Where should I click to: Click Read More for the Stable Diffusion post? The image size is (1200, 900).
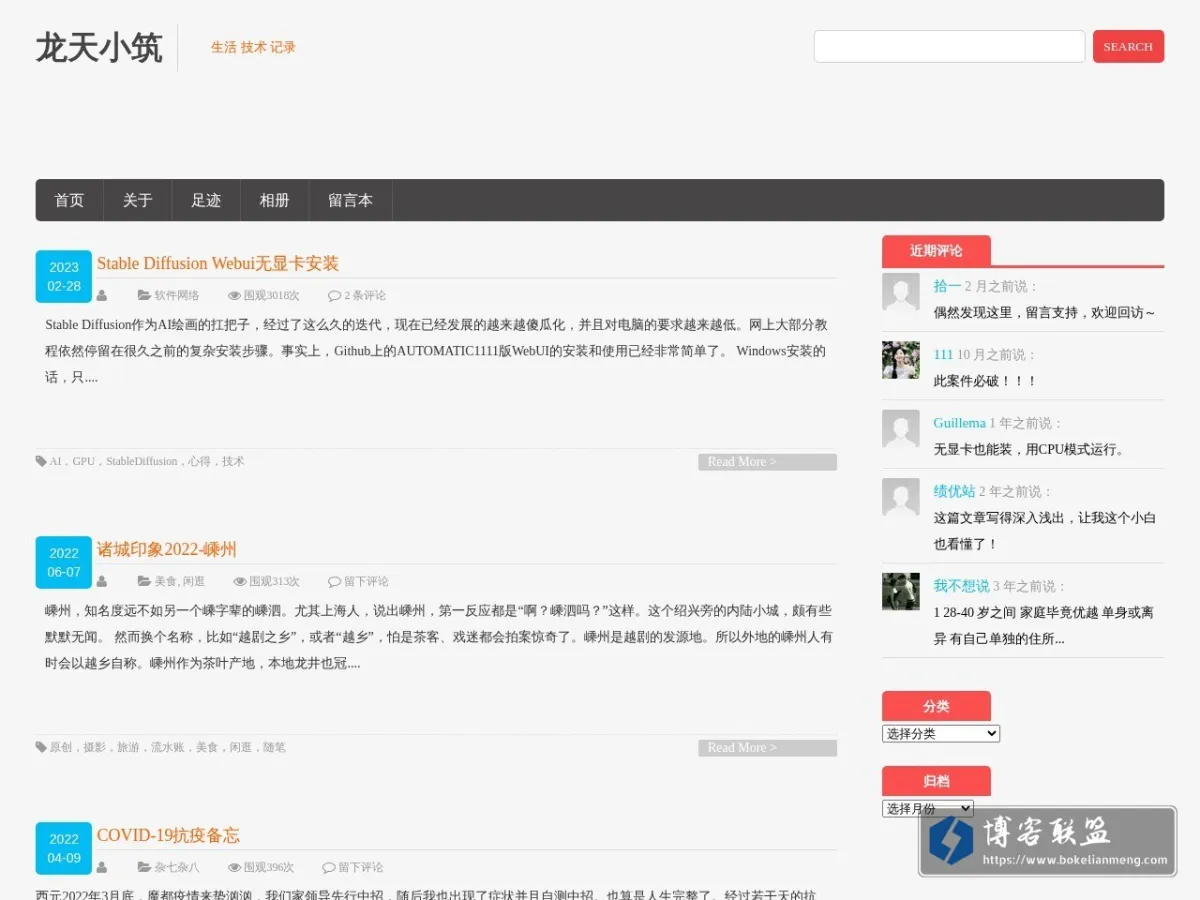767,462
